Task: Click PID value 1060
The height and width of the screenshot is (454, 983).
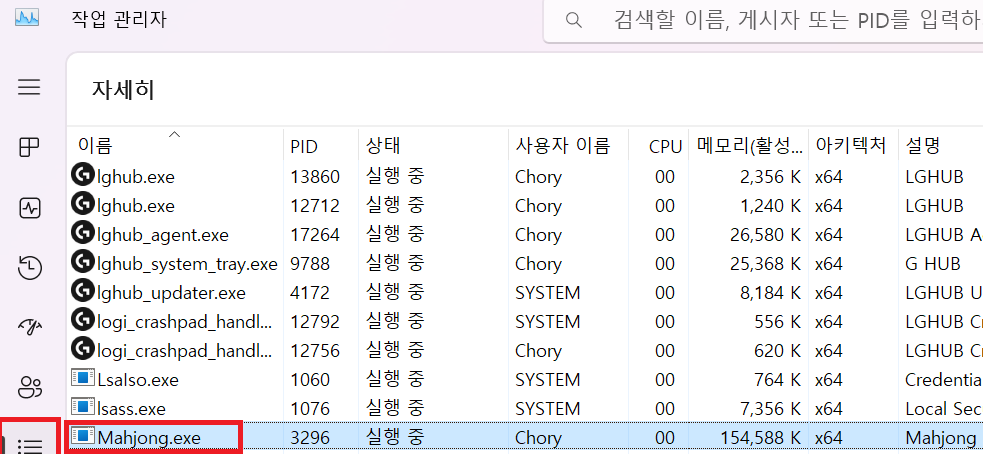Action: pos(310,380)
